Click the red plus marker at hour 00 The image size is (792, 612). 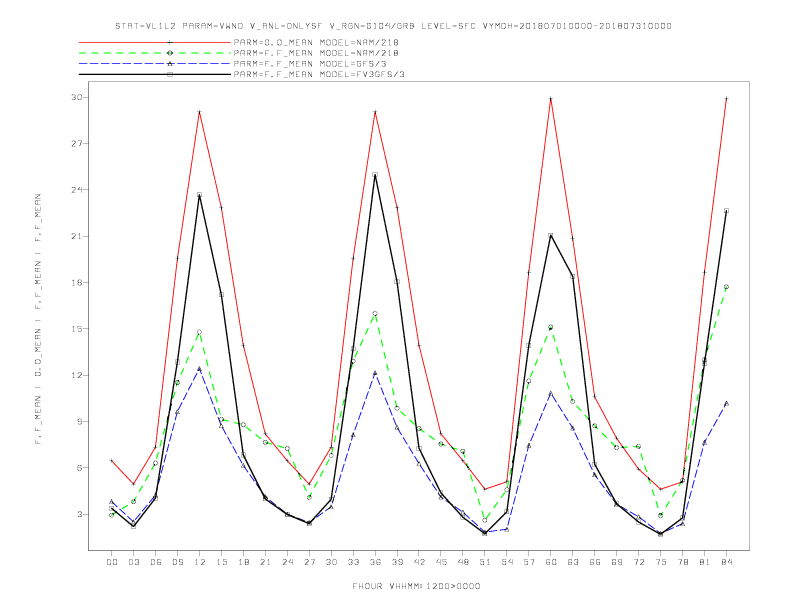112,461
